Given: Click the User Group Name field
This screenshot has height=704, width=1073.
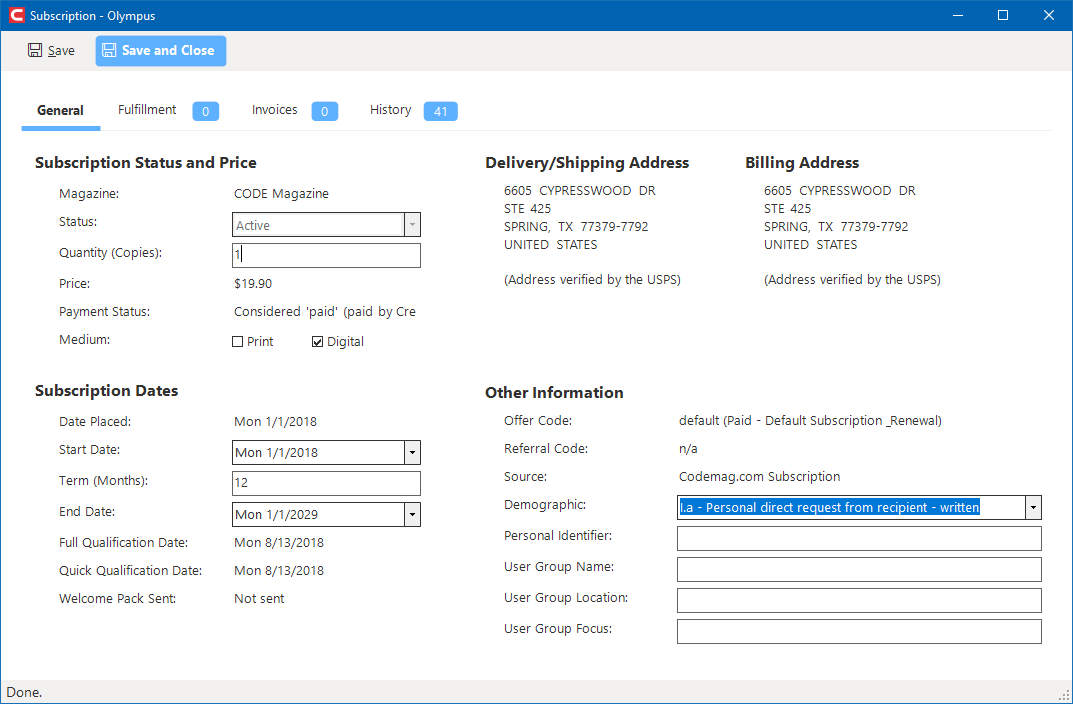Looking at the screenshot, I should (x=859, y=569).
